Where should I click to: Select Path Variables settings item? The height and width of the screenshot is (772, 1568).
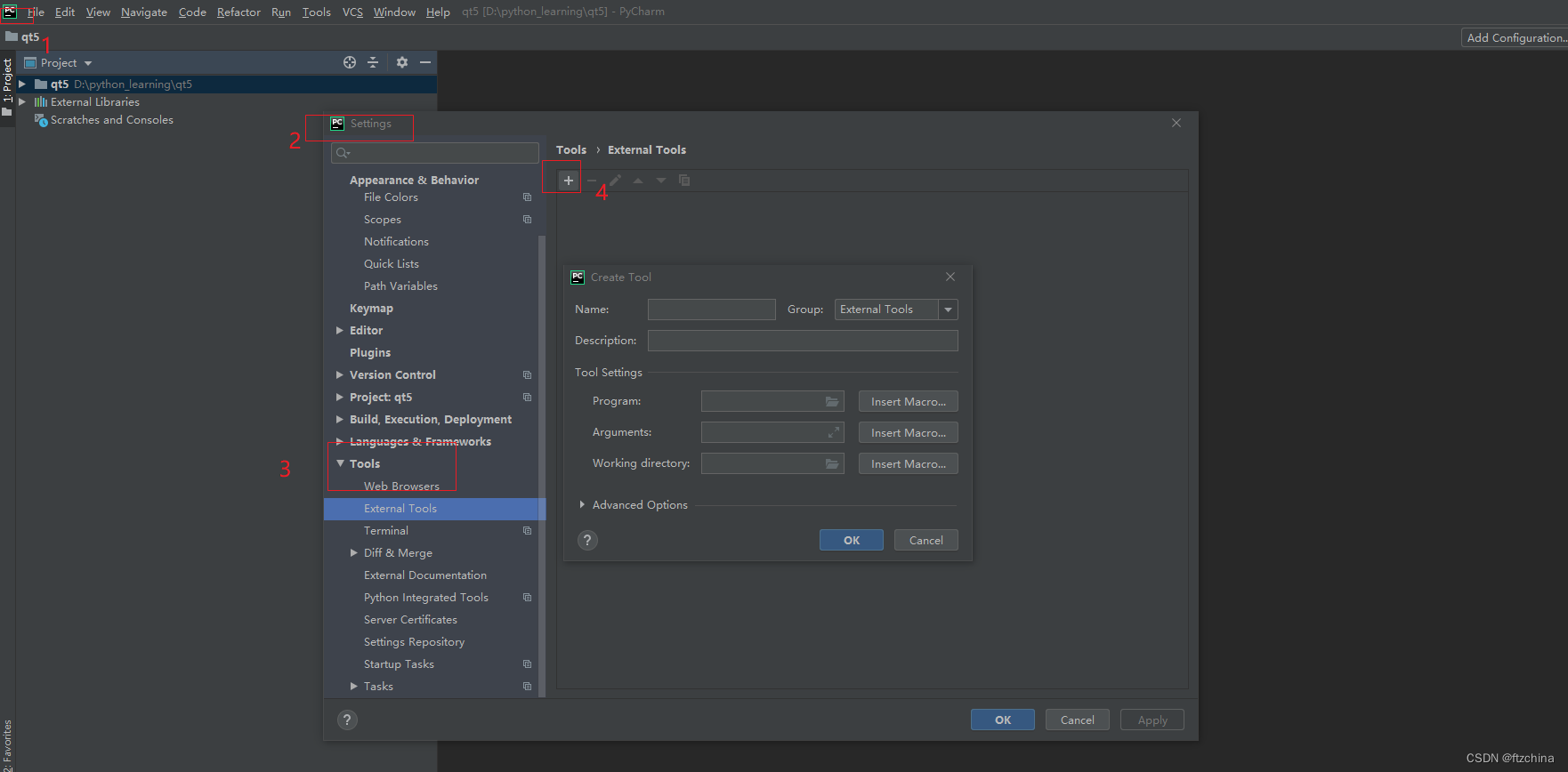[x=400, y=286]
